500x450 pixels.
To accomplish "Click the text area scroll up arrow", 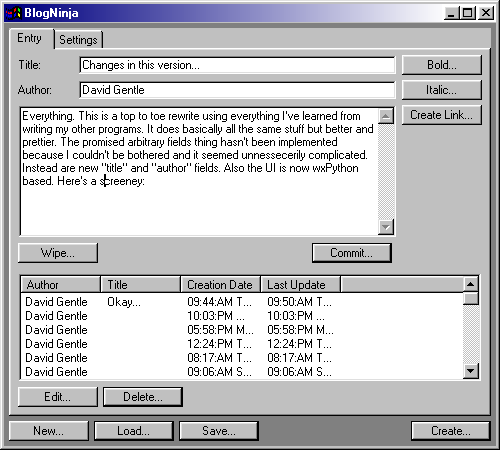I will click(x=386, y=116).
